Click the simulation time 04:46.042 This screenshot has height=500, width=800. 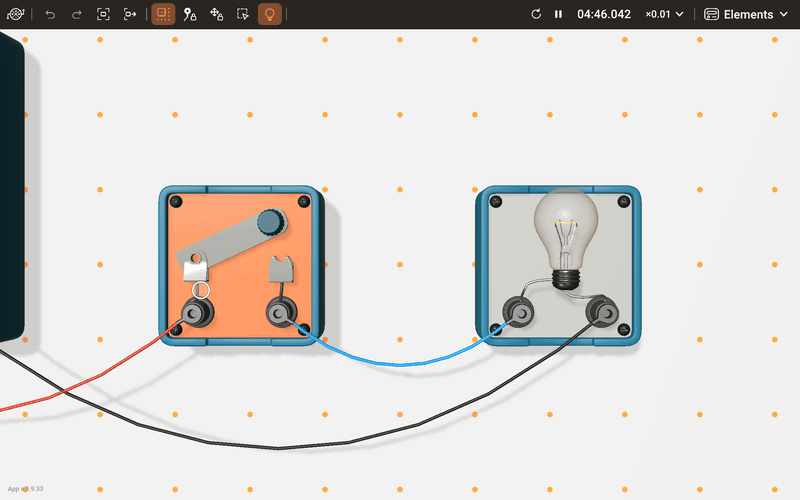[x=604, y=14]
